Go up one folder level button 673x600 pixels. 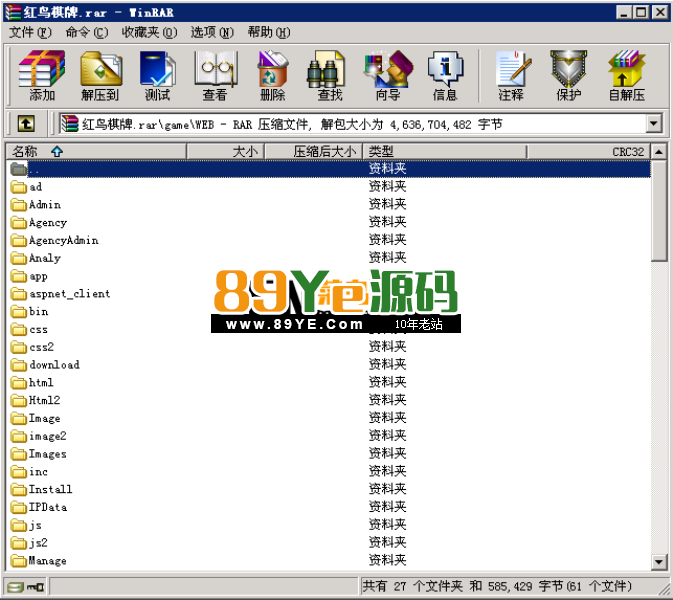[x=26, y=124]
